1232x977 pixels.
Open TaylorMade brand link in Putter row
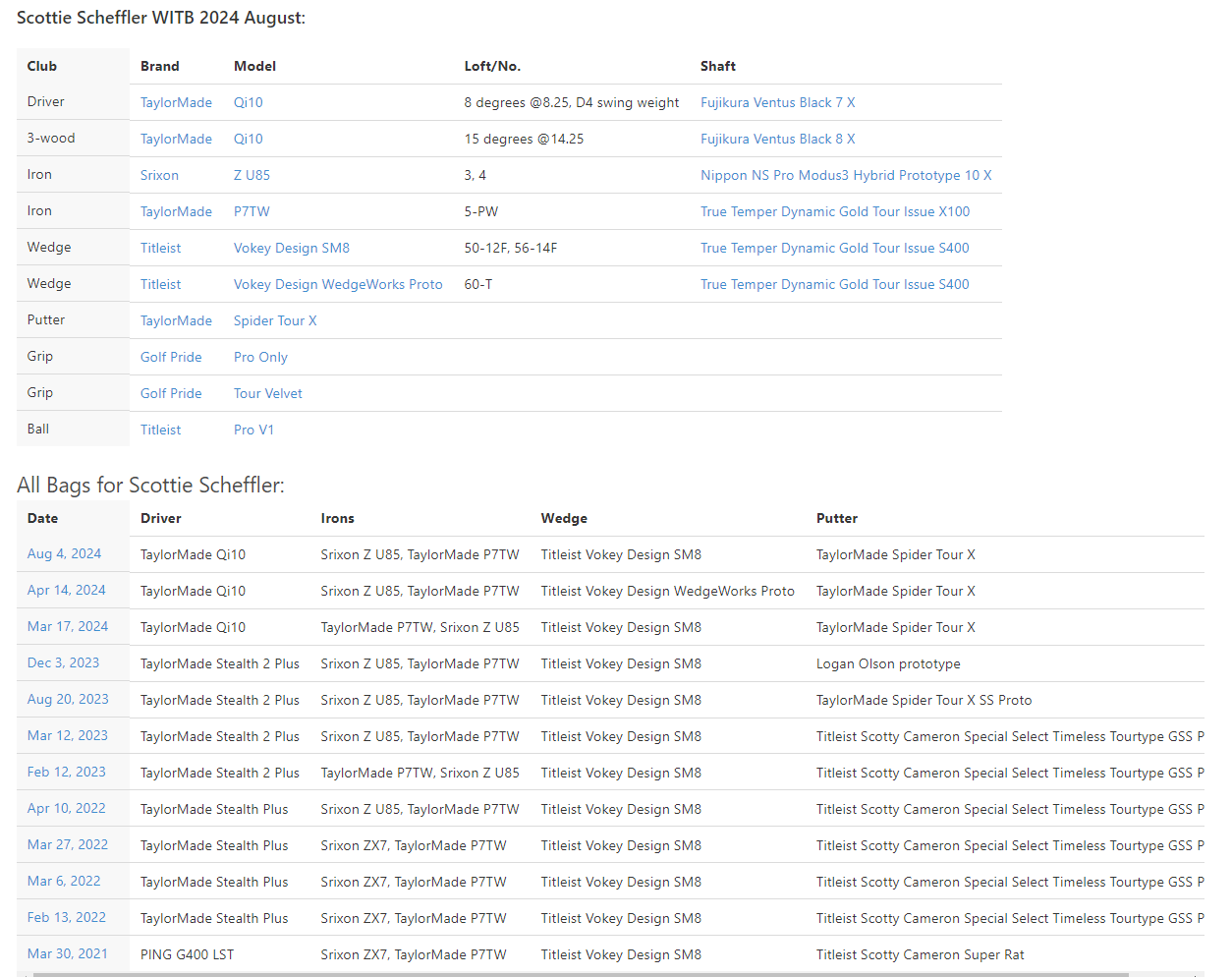coord(176,320)
